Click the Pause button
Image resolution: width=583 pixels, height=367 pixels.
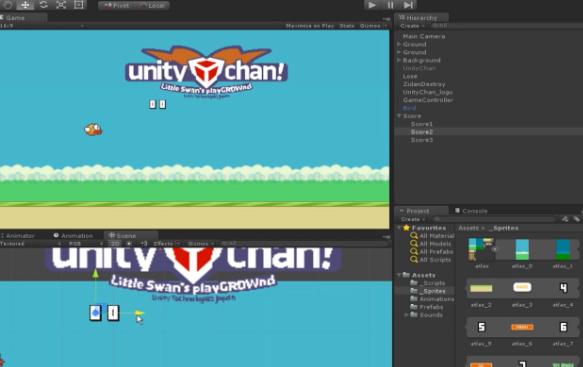(390, 5)
